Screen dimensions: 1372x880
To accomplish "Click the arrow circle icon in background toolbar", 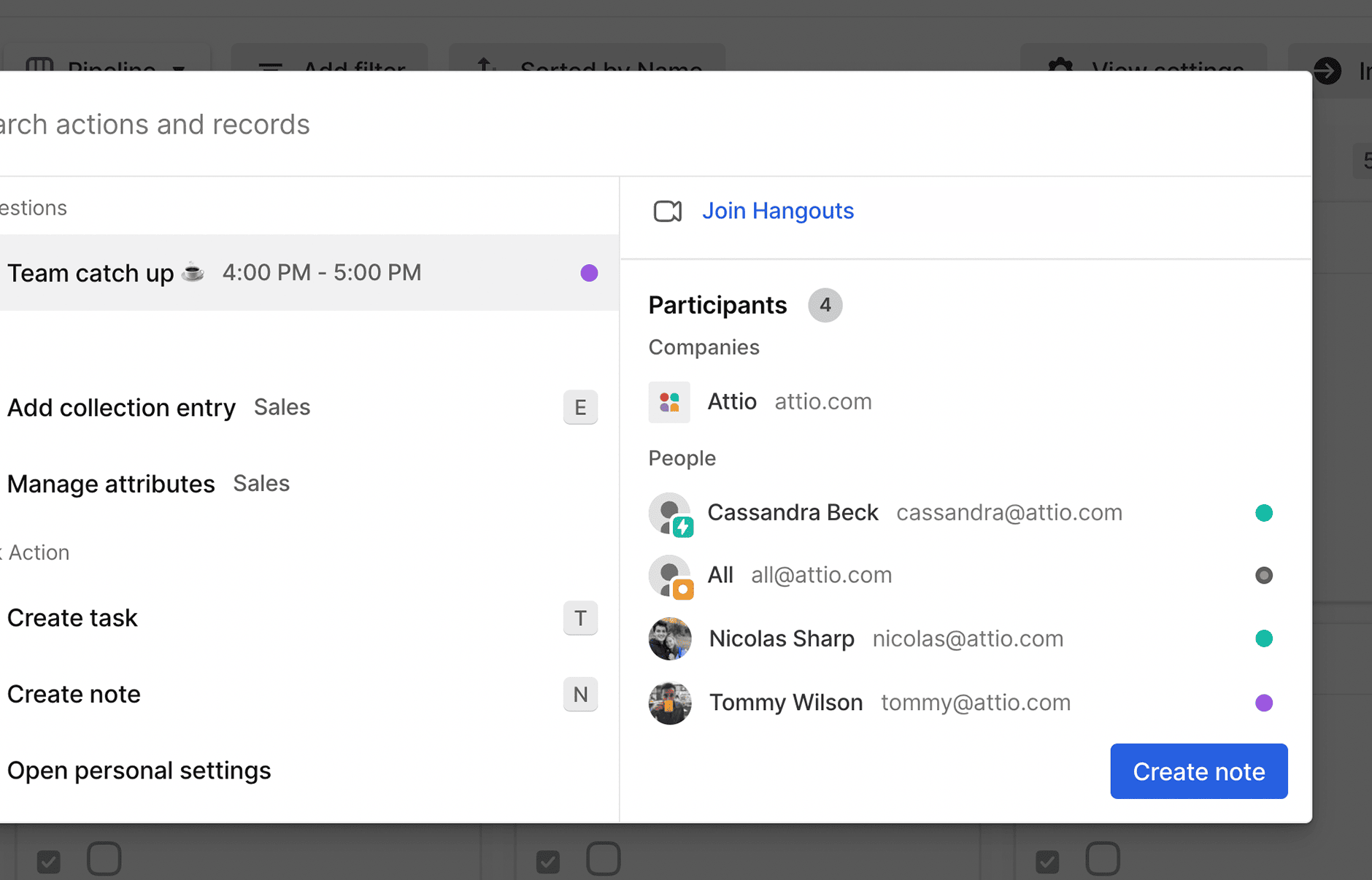I will pos(1327,70).
